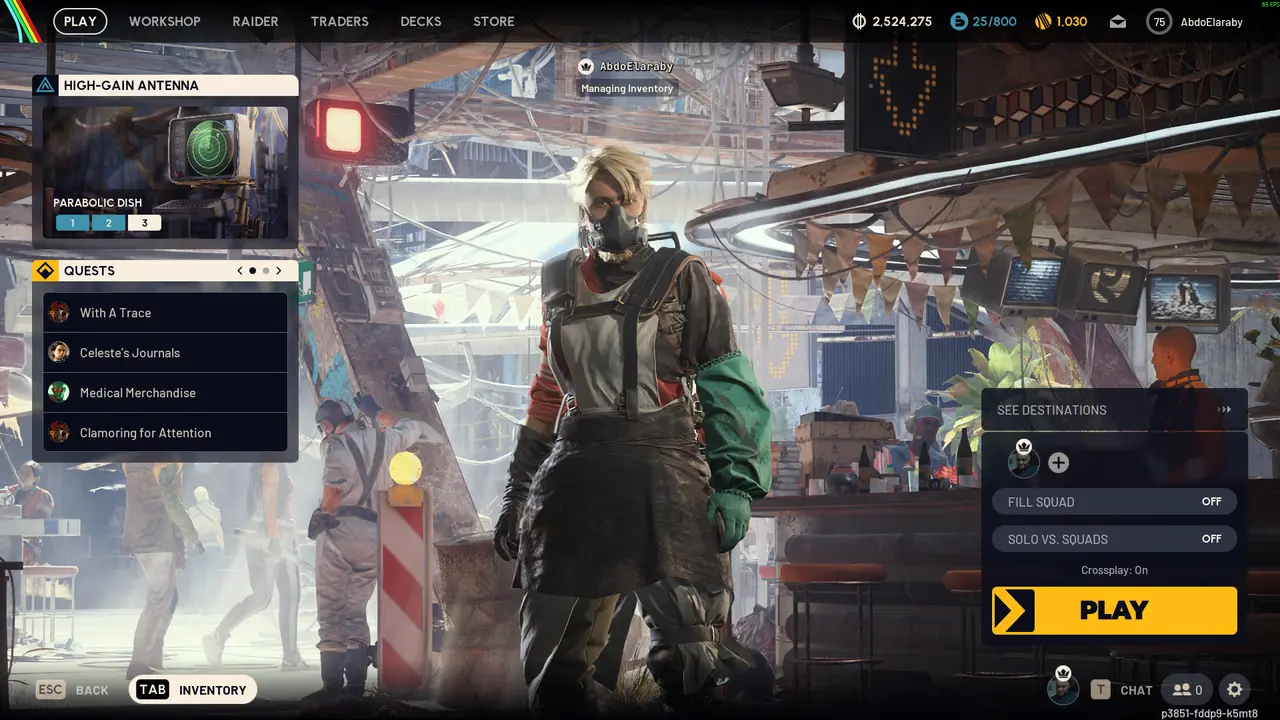Click the Crossplay: On label
1280x720 pixels.
tap(1114, 570)
